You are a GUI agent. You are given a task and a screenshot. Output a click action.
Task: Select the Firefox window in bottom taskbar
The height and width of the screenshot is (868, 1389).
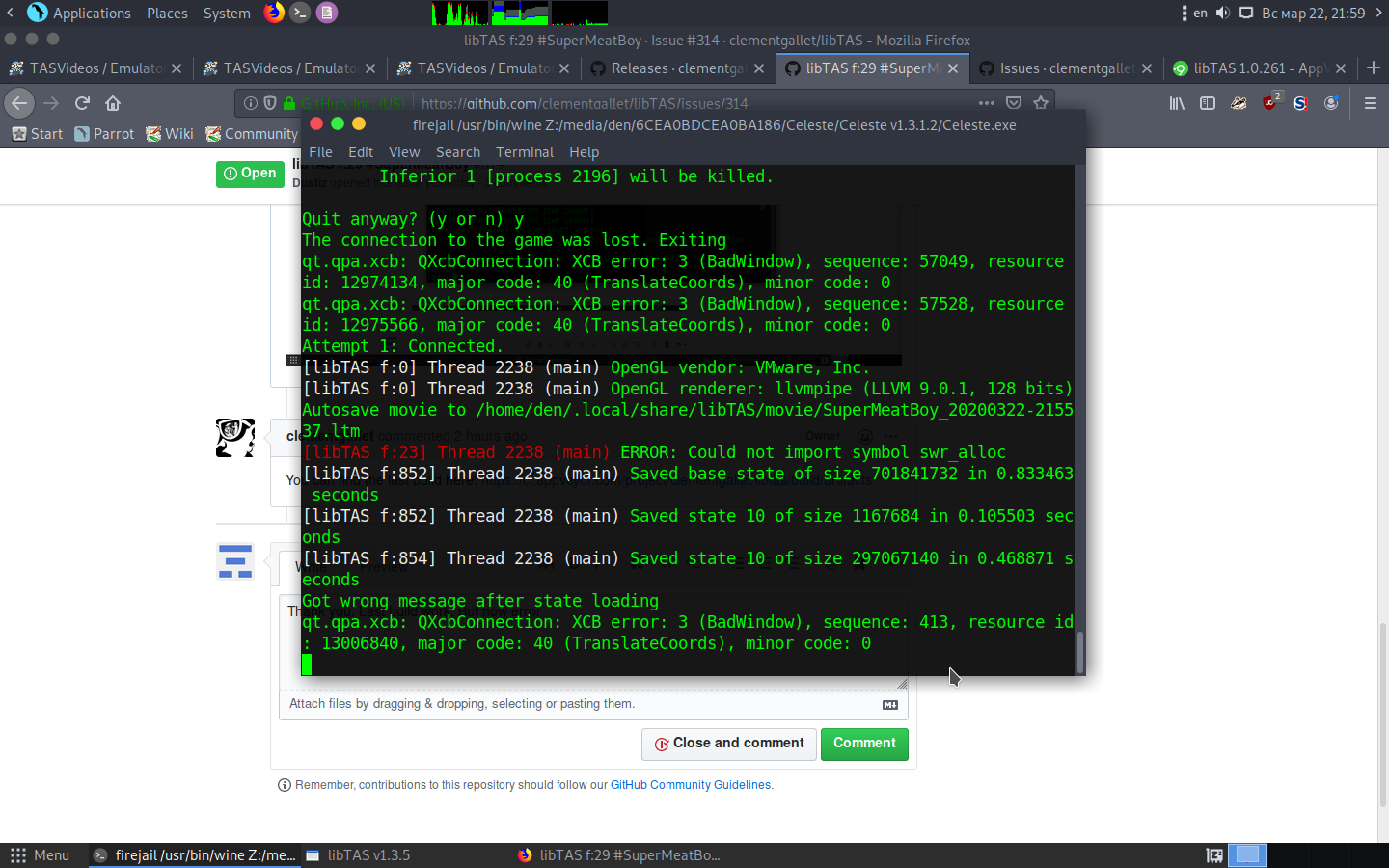(x=619, y=855)
